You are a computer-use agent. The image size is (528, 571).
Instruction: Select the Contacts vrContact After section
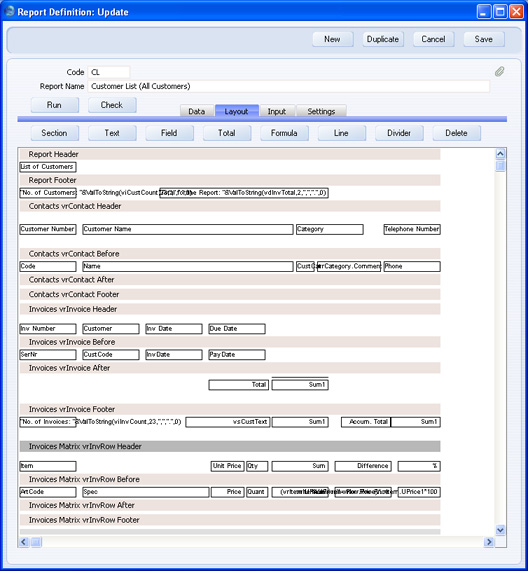[x=230, y=279]
